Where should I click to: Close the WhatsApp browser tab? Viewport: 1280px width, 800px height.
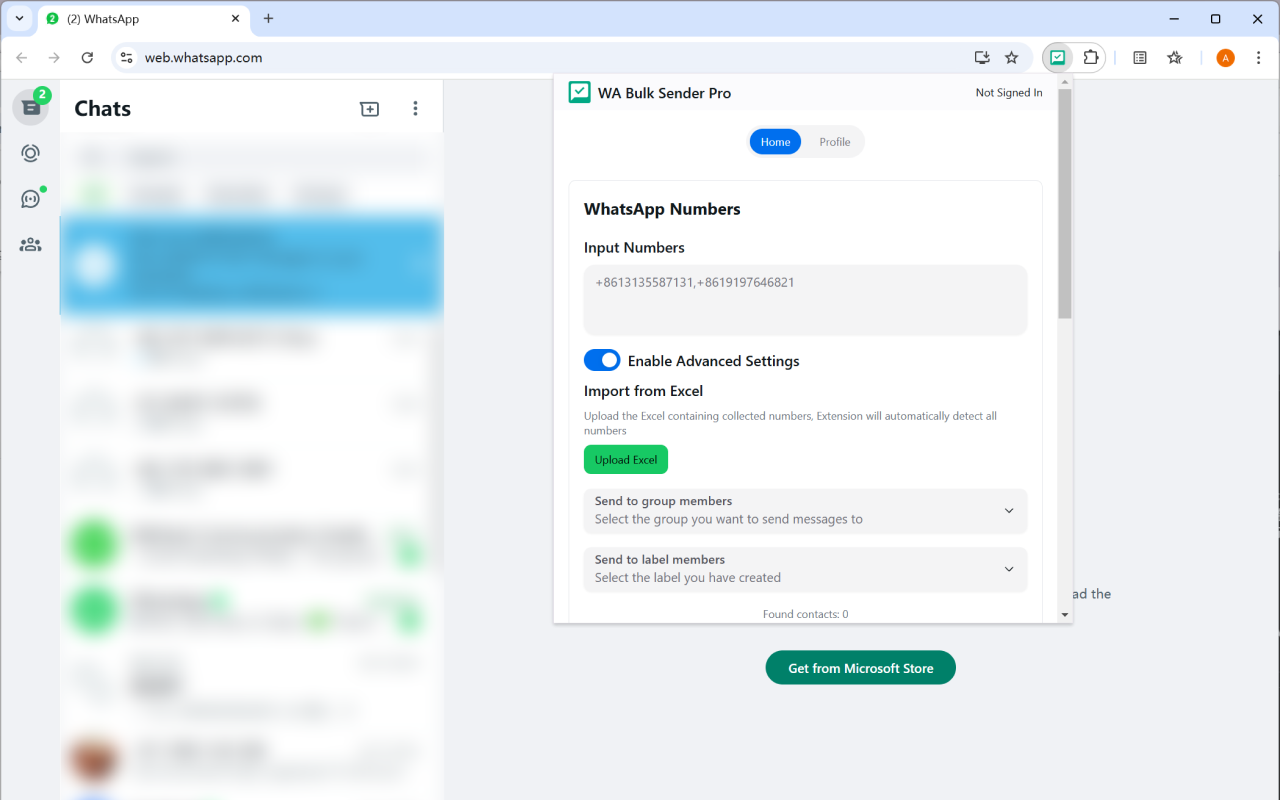point(236,18)
